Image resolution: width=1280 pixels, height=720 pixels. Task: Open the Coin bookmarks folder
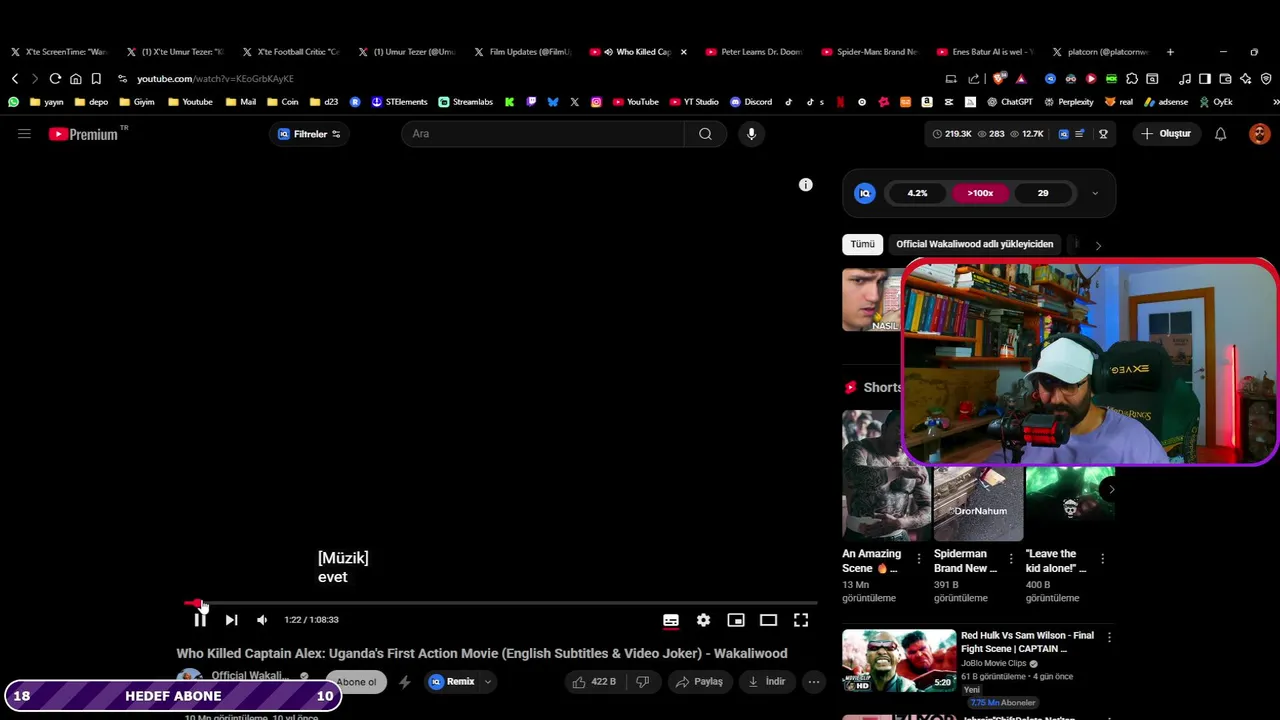(282, 102)
